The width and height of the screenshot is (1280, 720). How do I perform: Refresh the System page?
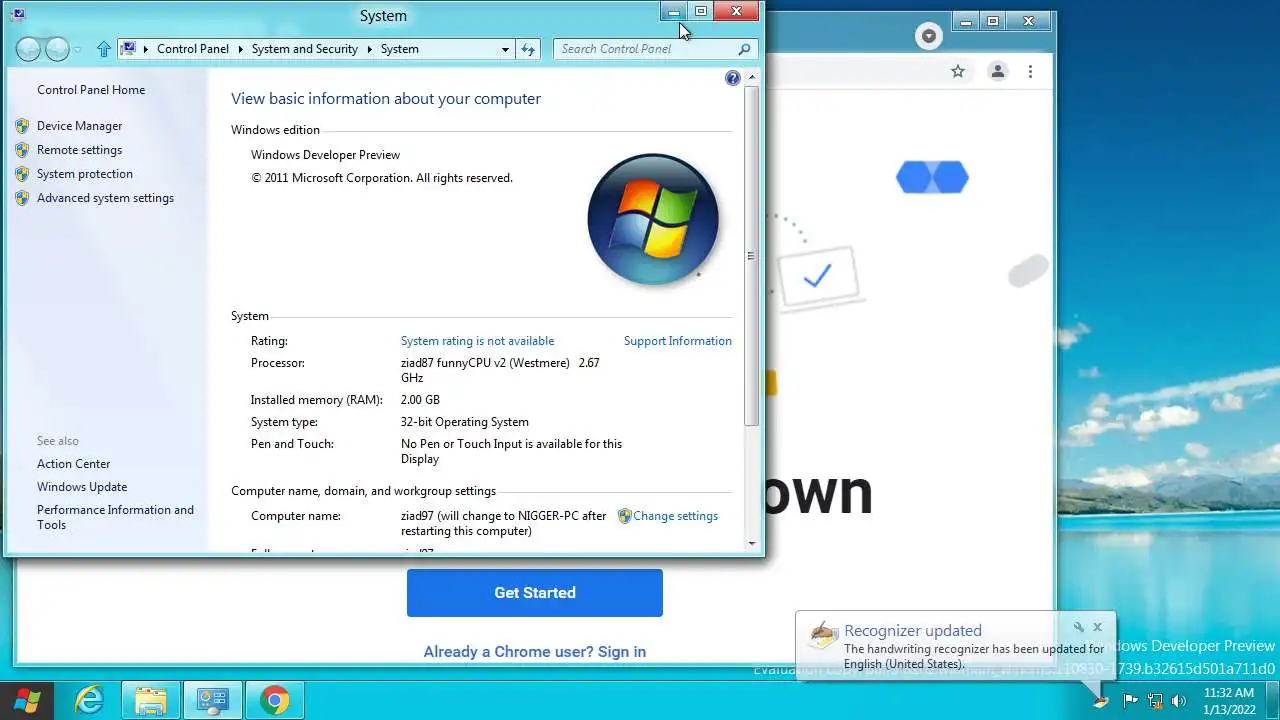528,49
